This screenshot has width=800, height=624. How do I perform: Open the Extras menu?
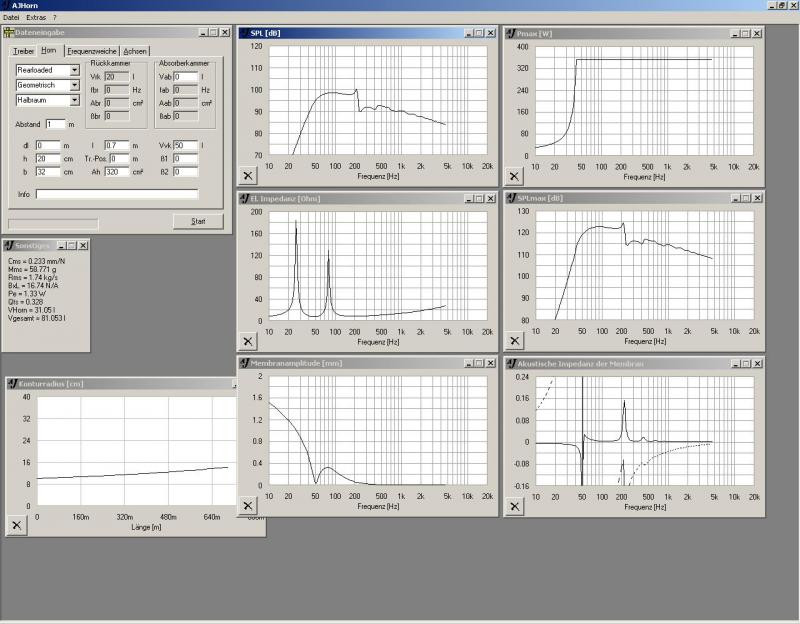click(x=36, y=18)
